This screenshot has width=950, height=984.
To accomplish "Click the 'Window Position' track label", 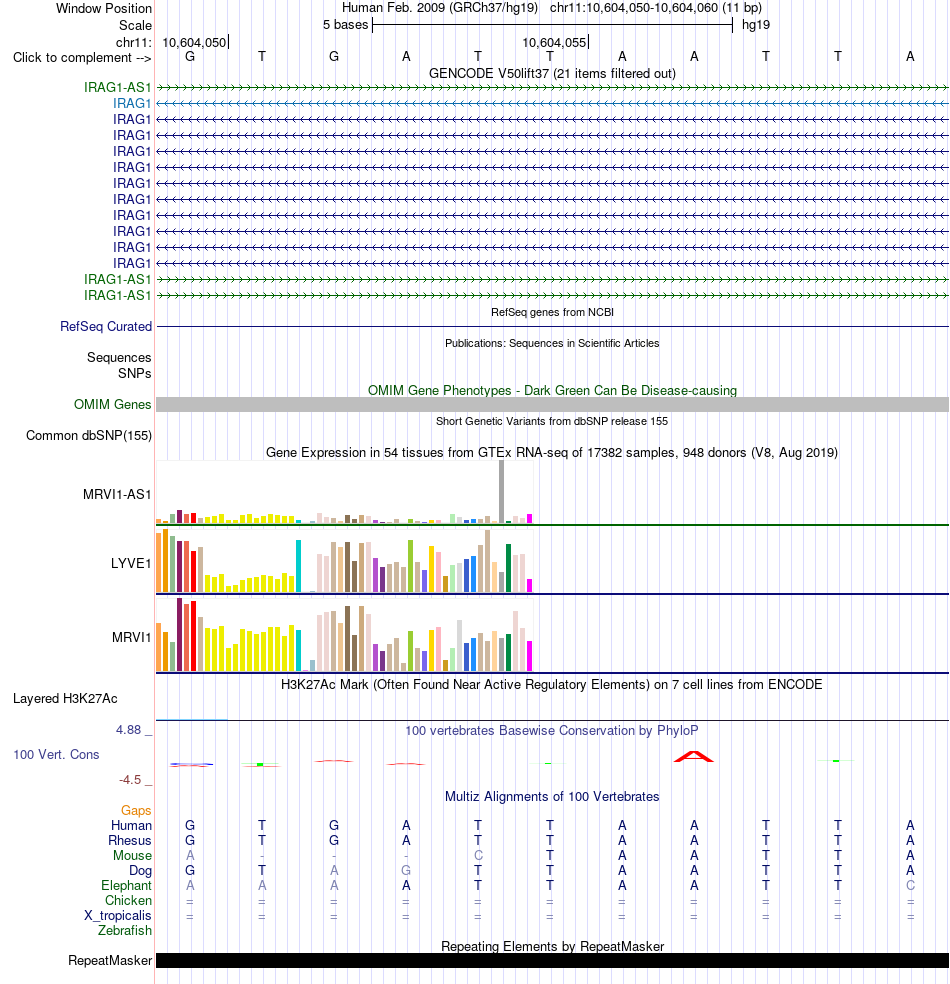I will pyautogui.click(x=104, y=9).
